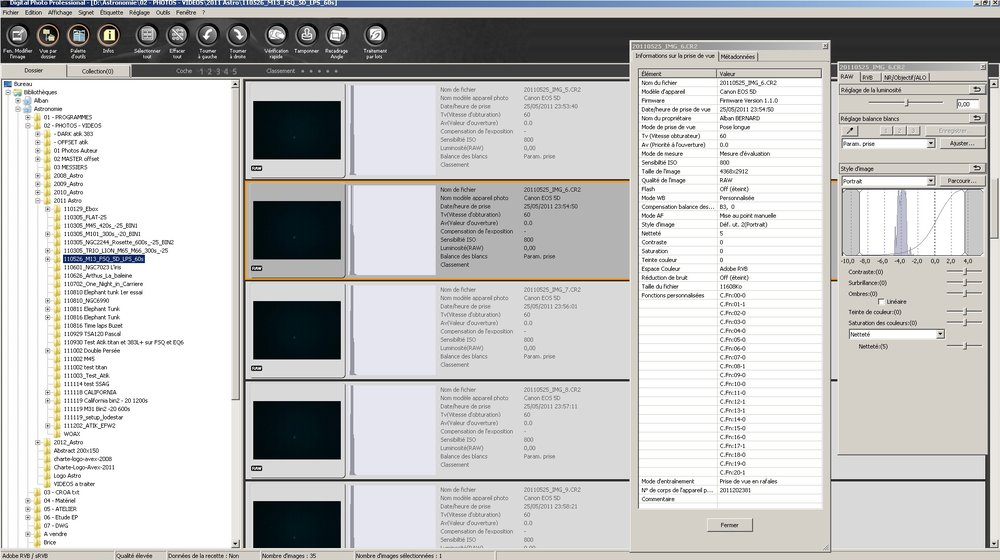Open the Réglage menu
1000x560 pixels.
139,12
